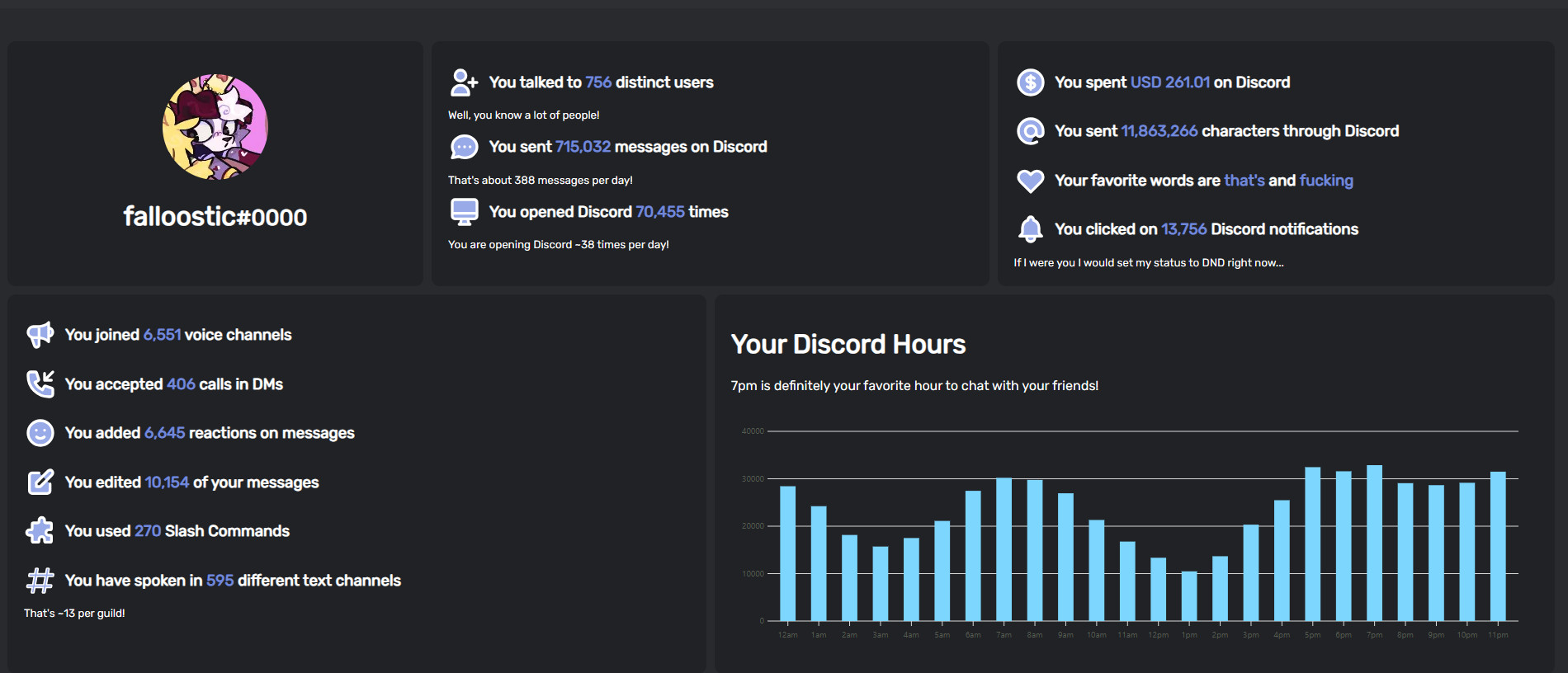
Task: Click the pencil edited messages icon
Action: (x=40, y=482)
